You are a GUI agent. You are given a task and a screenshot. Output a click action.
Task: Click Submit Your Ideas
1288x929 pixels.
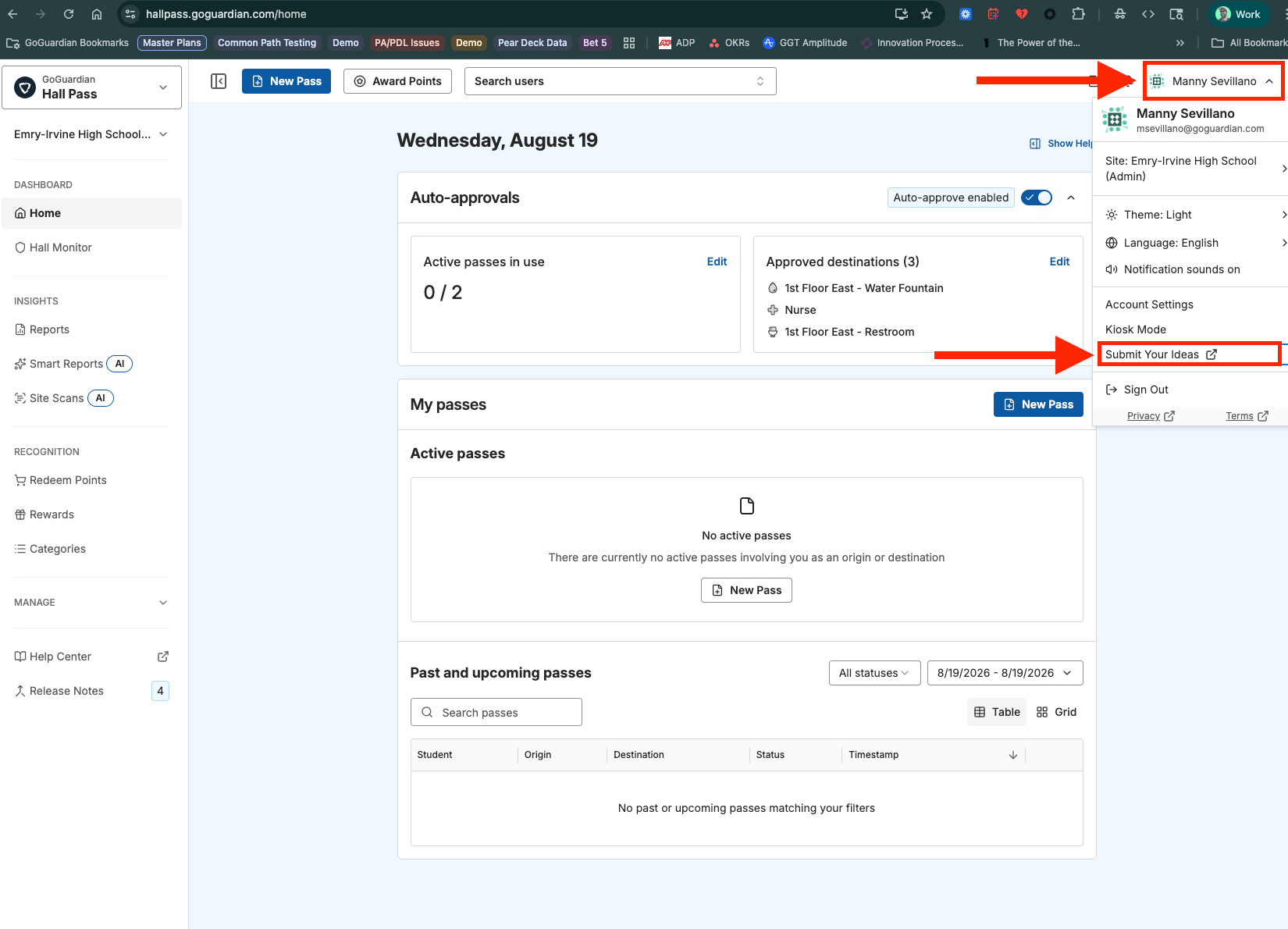click(x=1161, y=354)
